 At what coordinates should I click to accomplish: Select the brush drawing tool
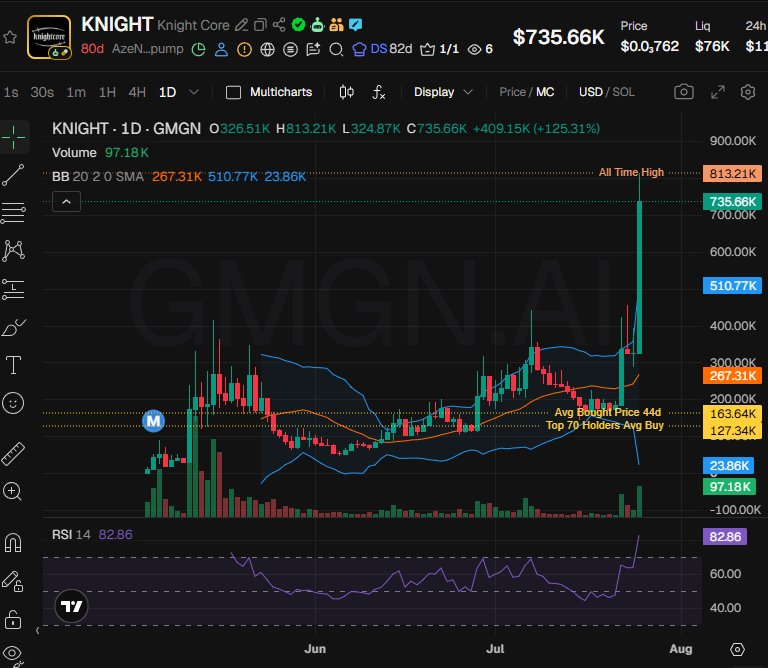click(x=14, y=327)
